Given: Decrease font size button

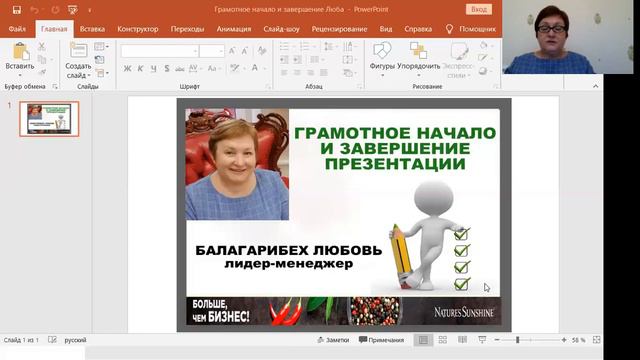Looking at the screenshot, I should [x=245, y=51].
